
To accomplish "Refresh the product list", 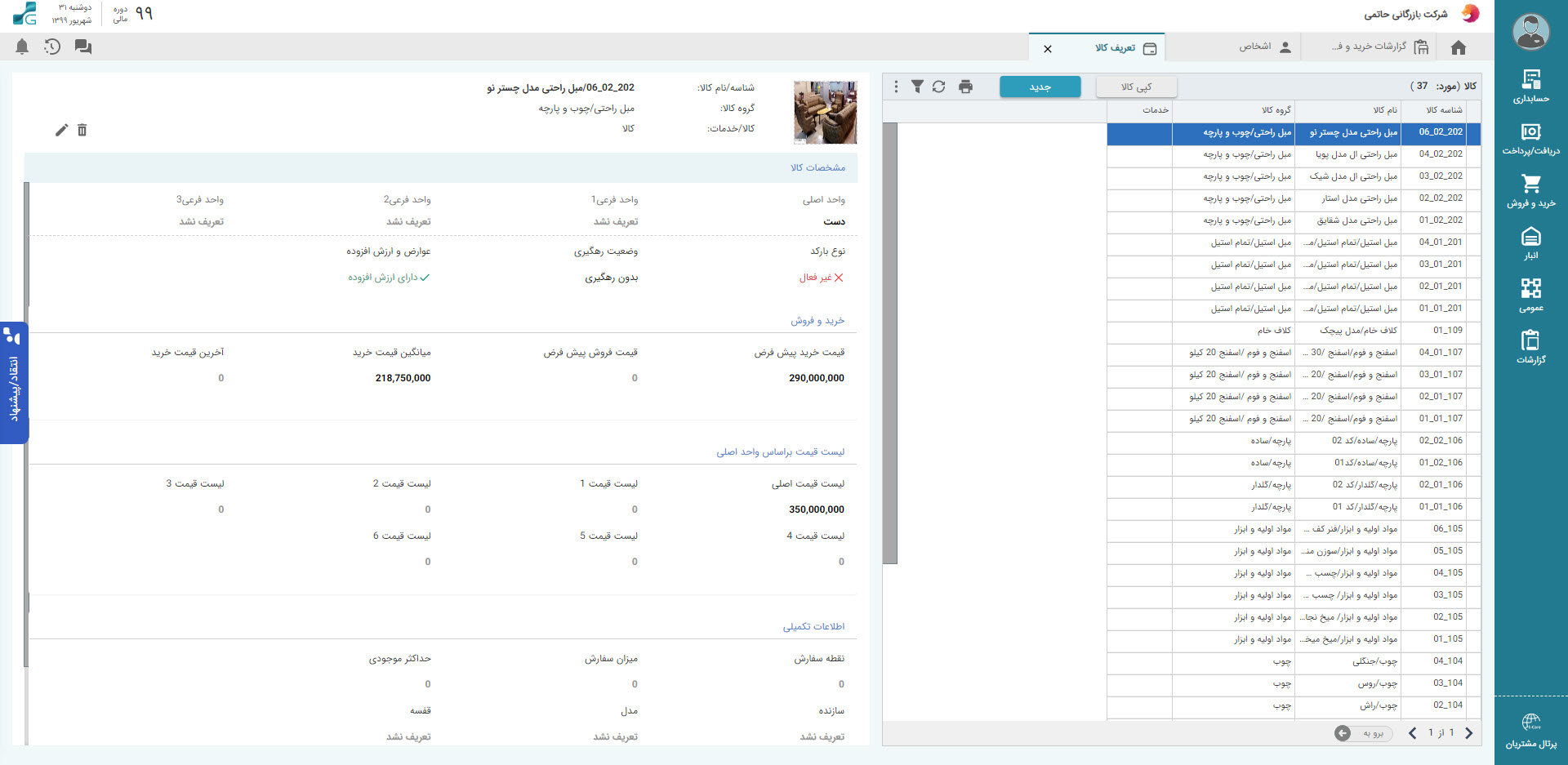I will 938,87.
